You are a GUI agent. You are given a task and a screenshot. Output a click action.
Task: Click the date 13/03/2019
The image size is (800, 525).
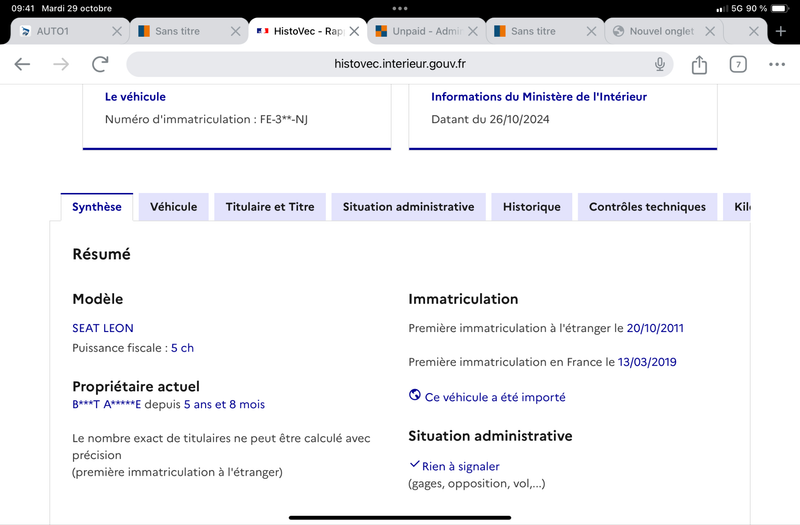647,362
